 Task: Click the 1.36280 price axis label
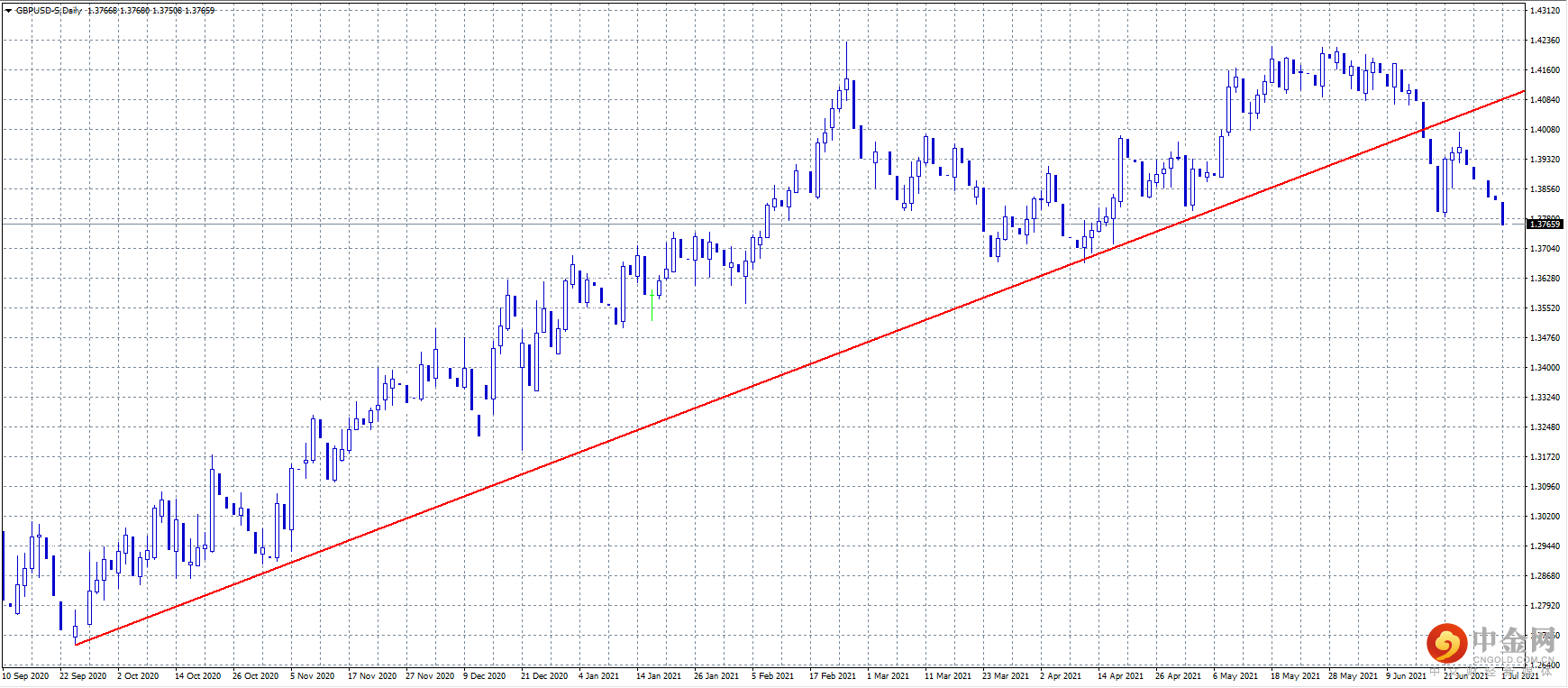1545,279
